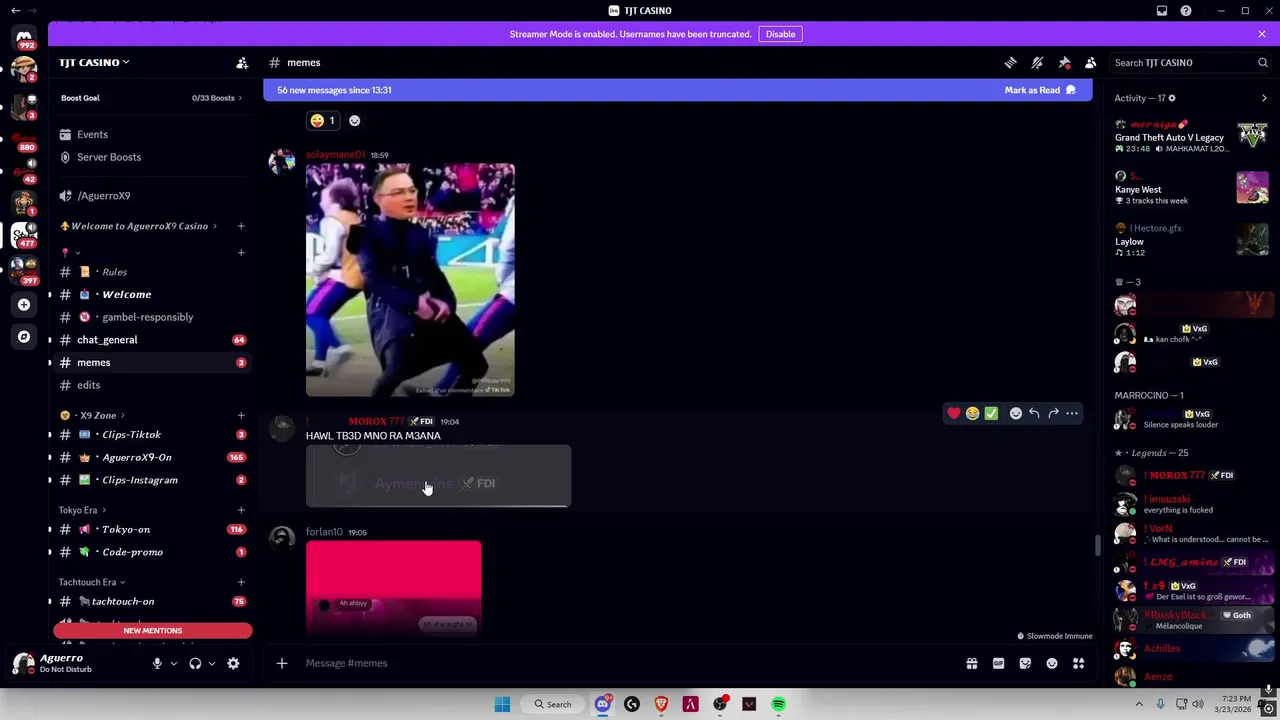Toggle headphones deafen in user panel
This screenshot has width=1280, height=720.
[195, 663]
